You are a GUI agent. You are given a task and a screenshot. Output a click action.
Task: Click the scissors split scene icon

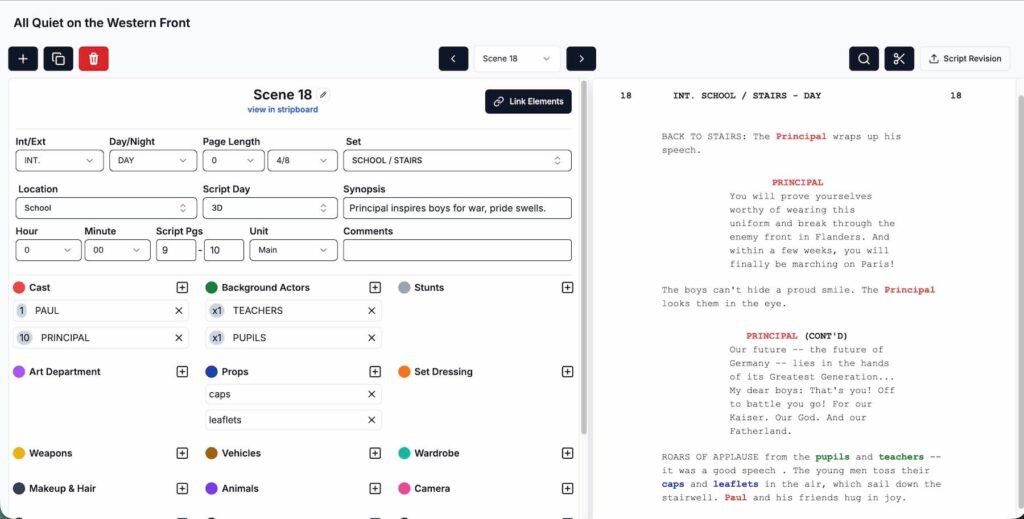[899, 59]
